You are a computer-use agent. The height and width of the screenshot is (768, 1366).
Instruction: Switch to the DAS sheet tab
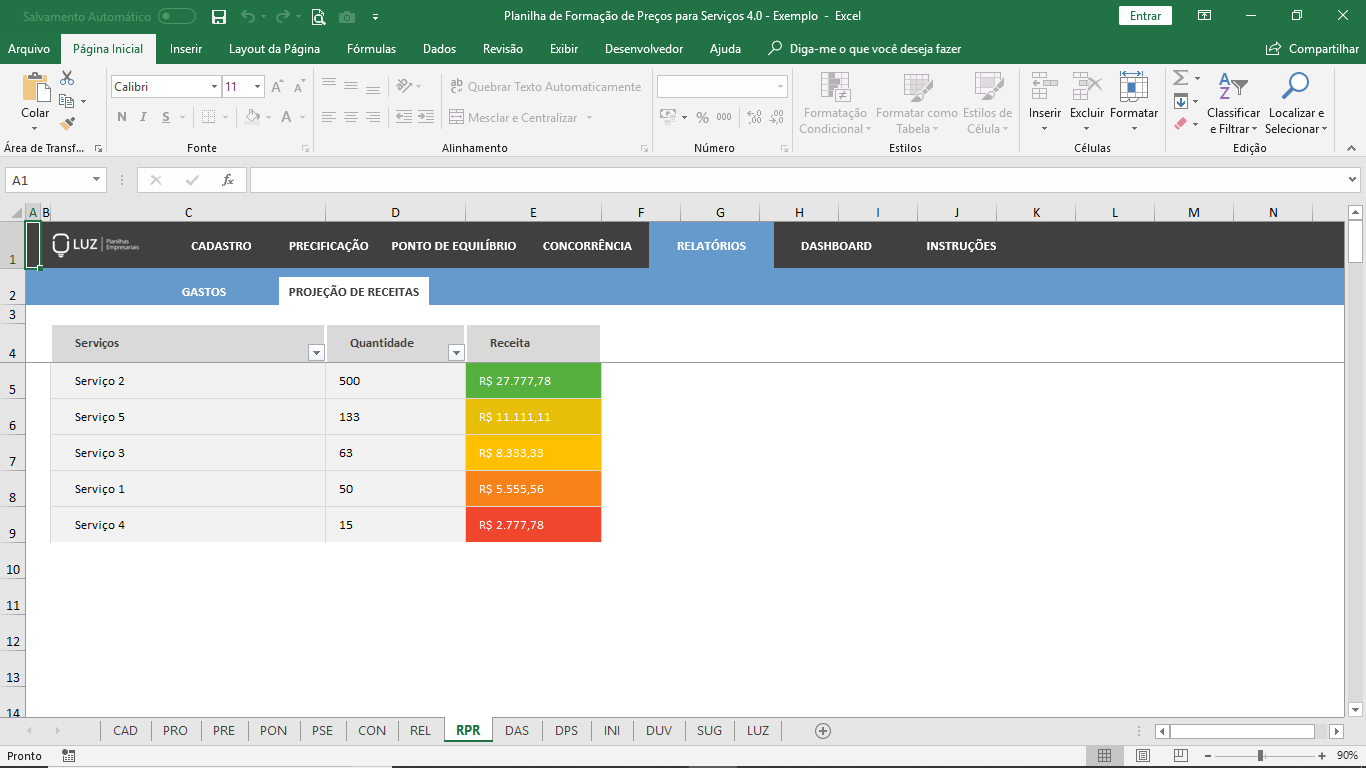(x=517, y=731)
